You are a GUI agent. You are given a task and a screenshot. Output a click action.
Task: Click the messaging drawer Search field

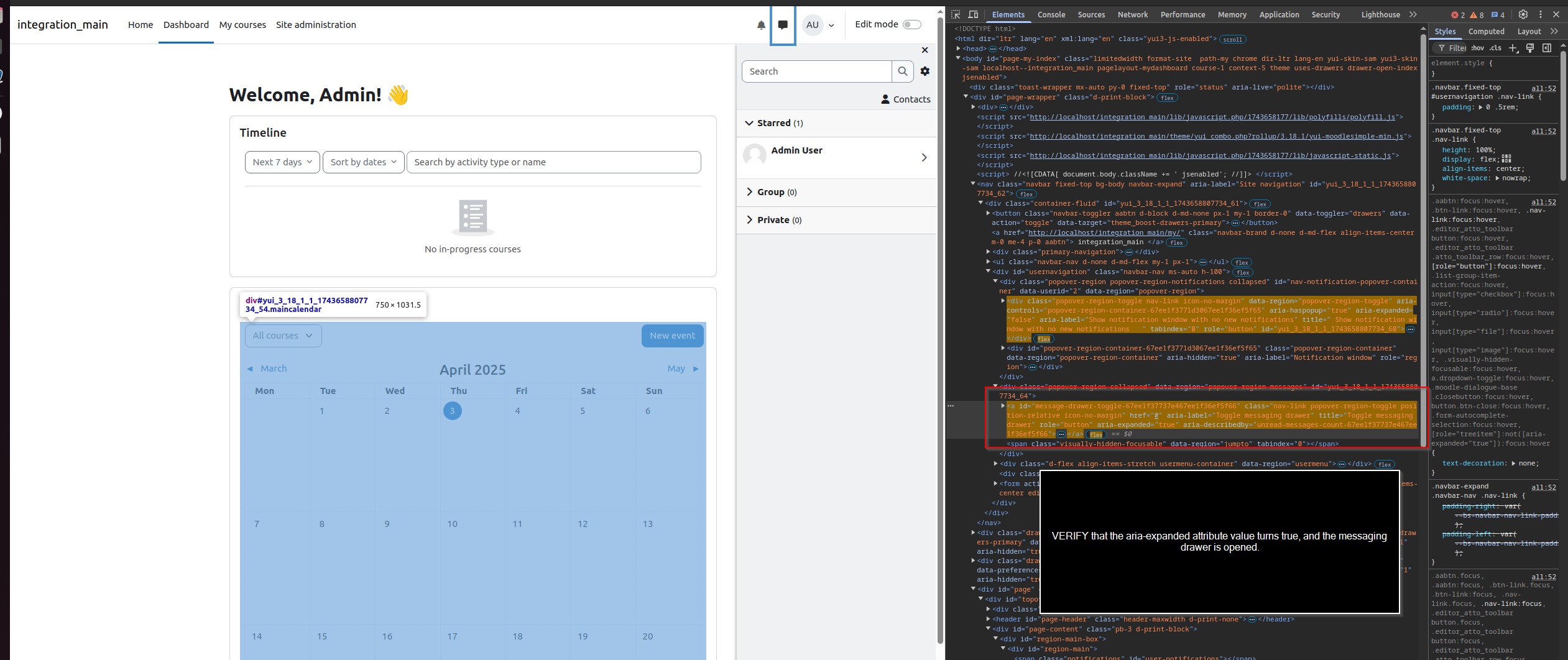(816, 71)
